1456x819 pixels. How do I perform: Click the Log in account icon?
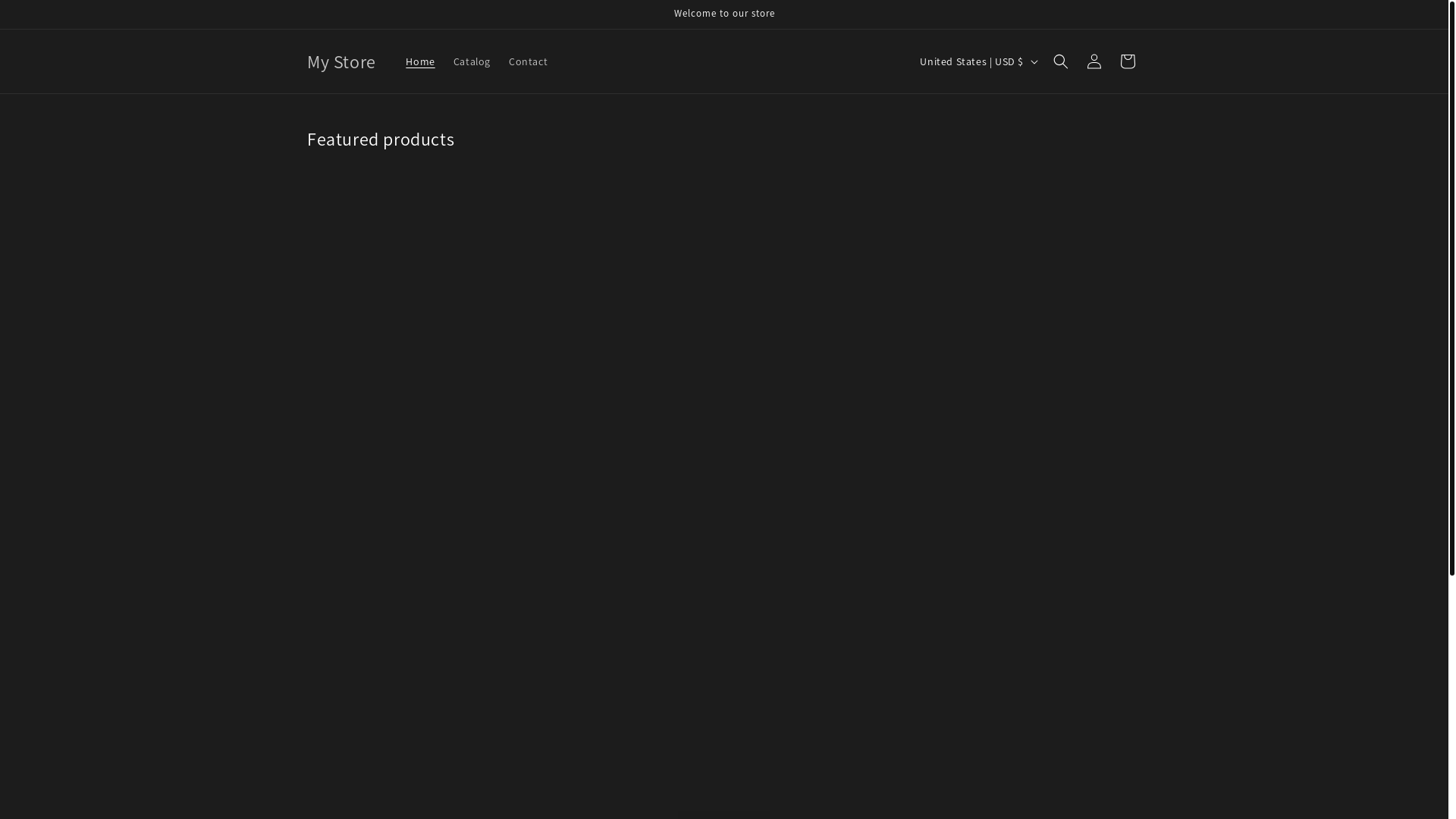[x=1094, y=61]
